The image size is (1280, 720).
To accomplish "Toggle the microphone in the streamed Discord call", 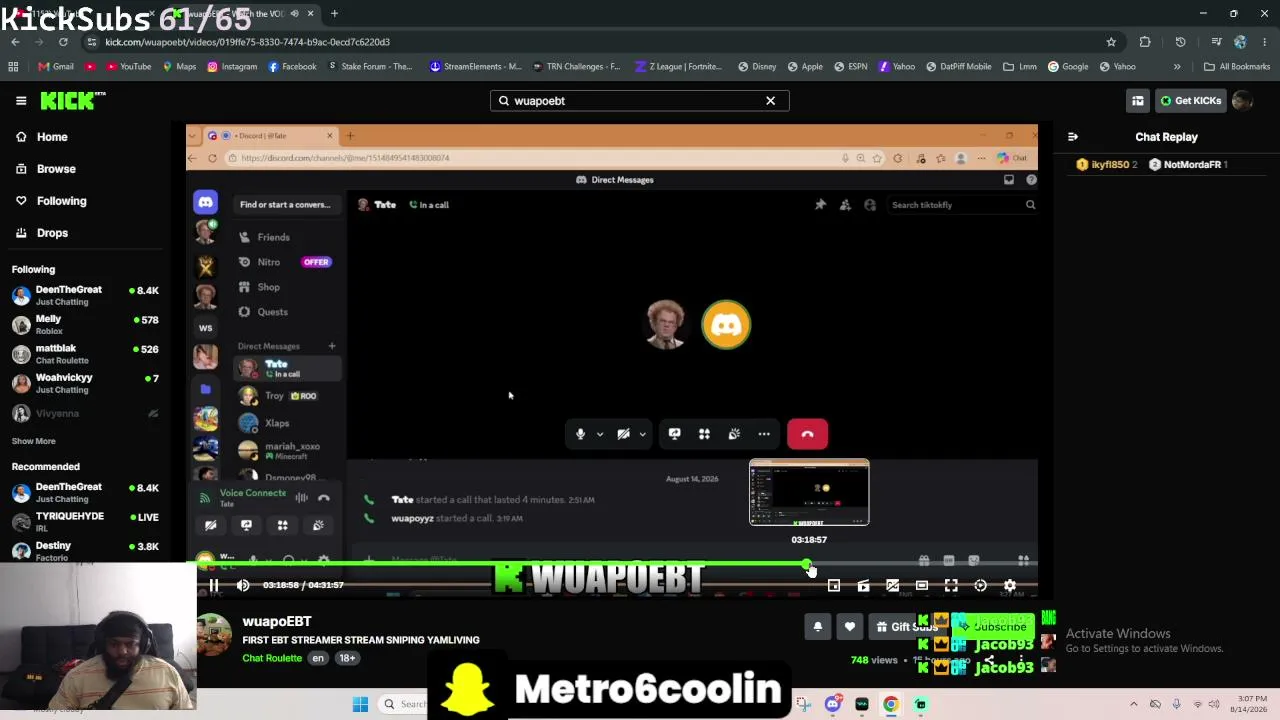I will pyautogui.click(x=580, y=434).
